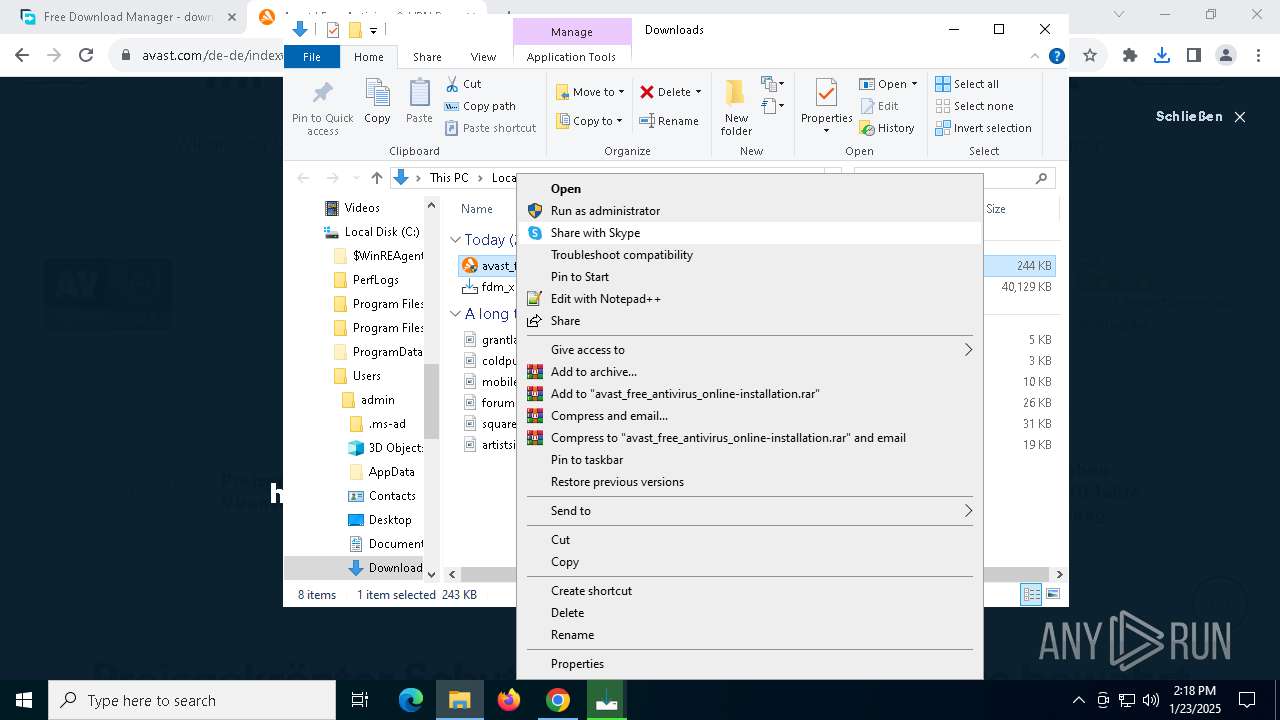The image size is (1280, 720).
Task: Click the Up arrow navigation button
Action: pos(376,178)
